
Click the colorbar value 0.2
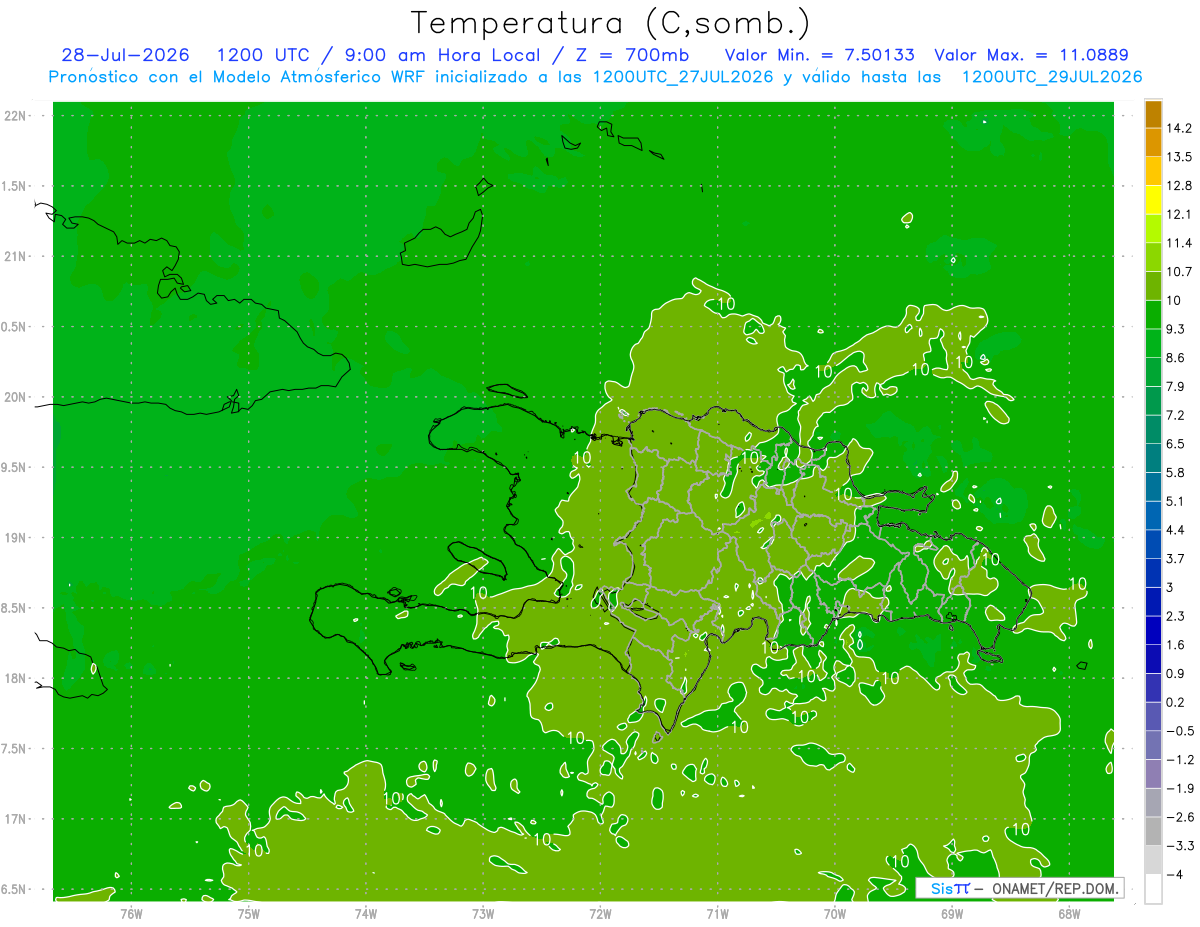point(1176,701)
